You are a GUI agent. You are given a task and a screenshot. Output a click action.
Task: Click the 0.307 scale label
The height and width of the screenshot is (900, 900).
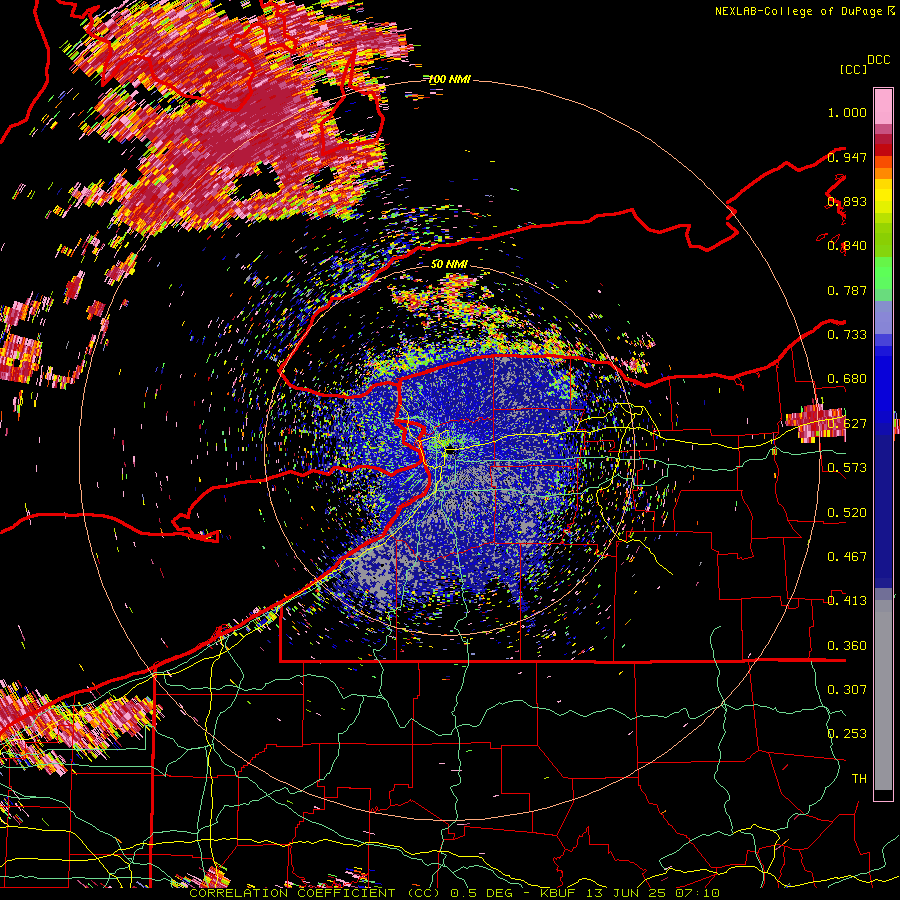847,689
